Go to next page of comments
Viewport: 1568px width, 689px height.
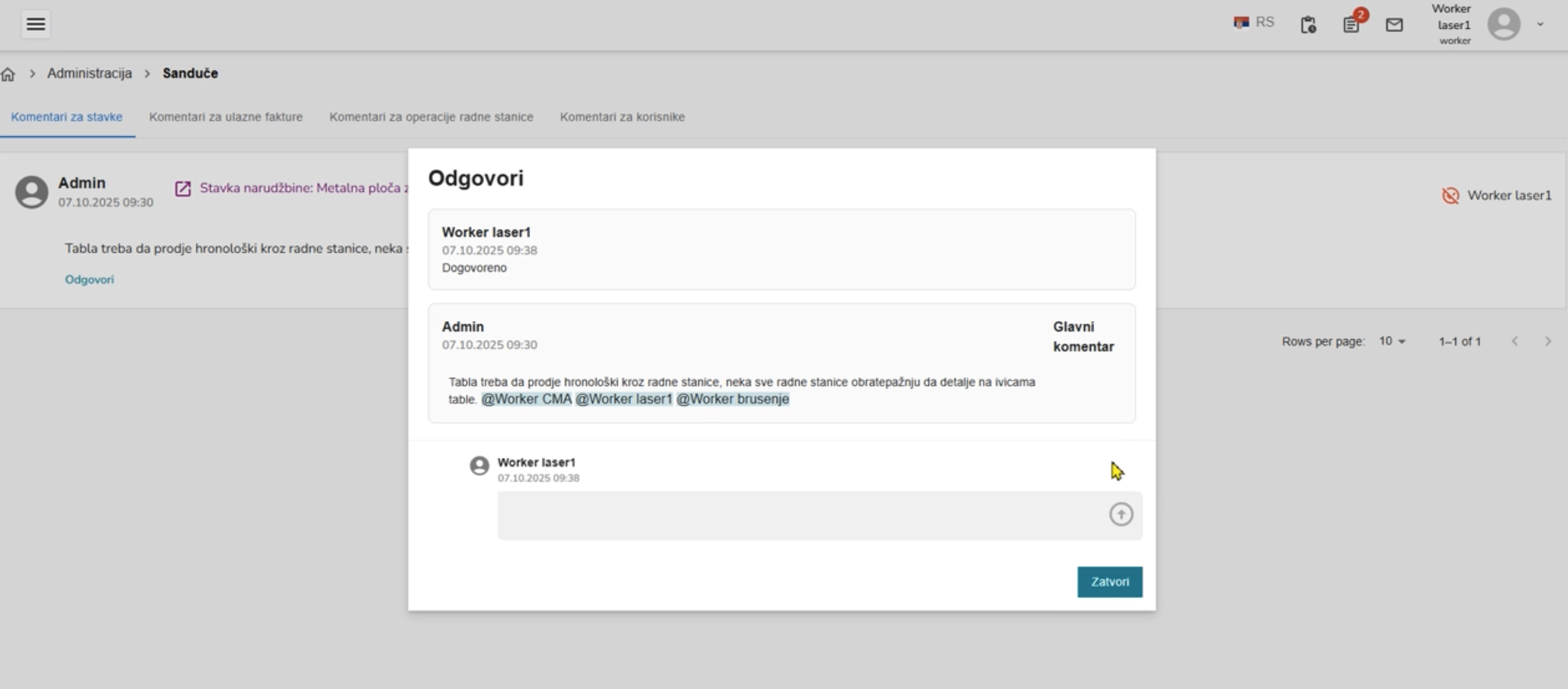click(x=1547, y=341)
